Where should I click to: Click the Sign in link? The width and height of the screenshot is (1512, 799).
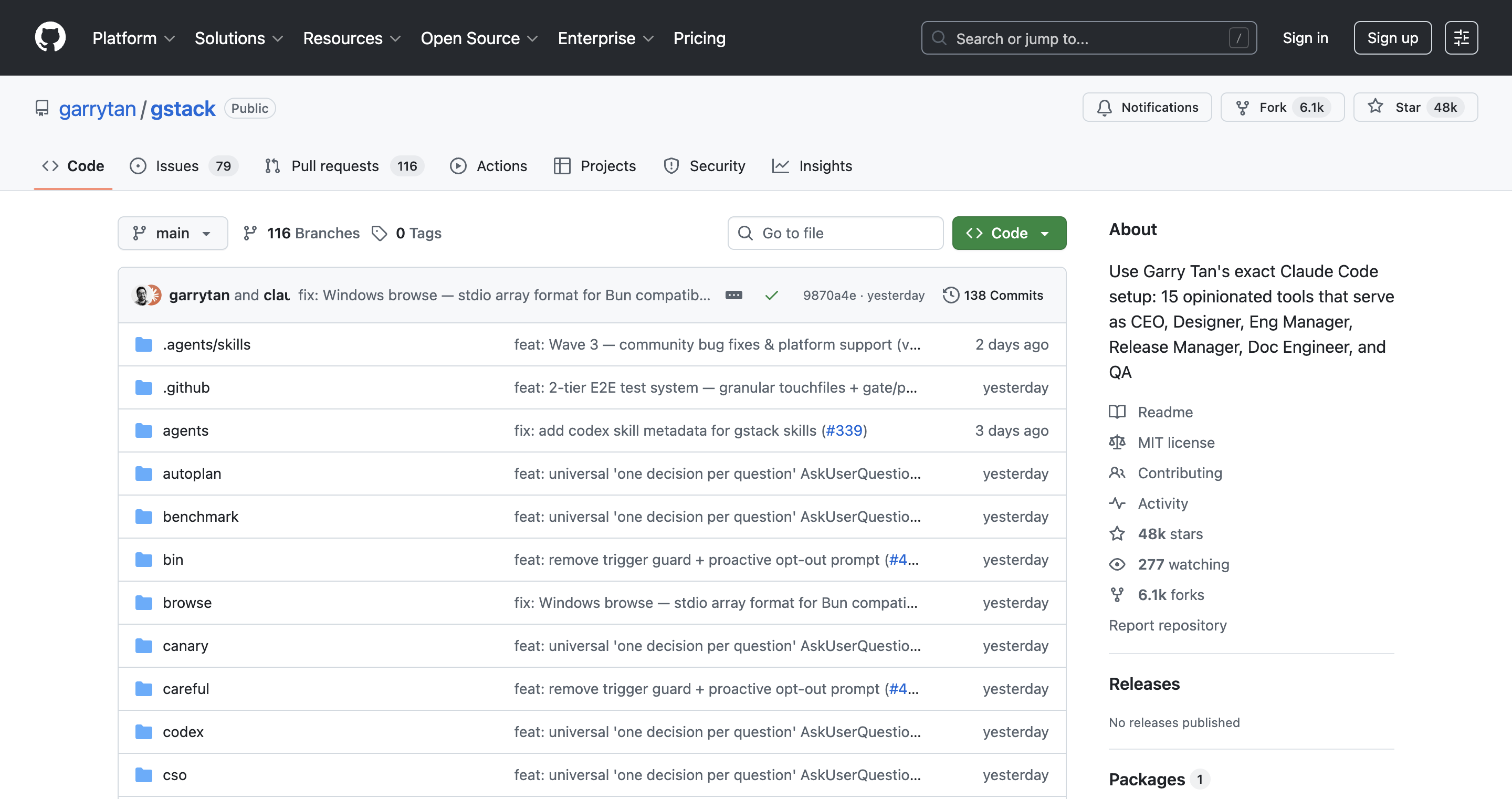click(x=1305, y=38)
